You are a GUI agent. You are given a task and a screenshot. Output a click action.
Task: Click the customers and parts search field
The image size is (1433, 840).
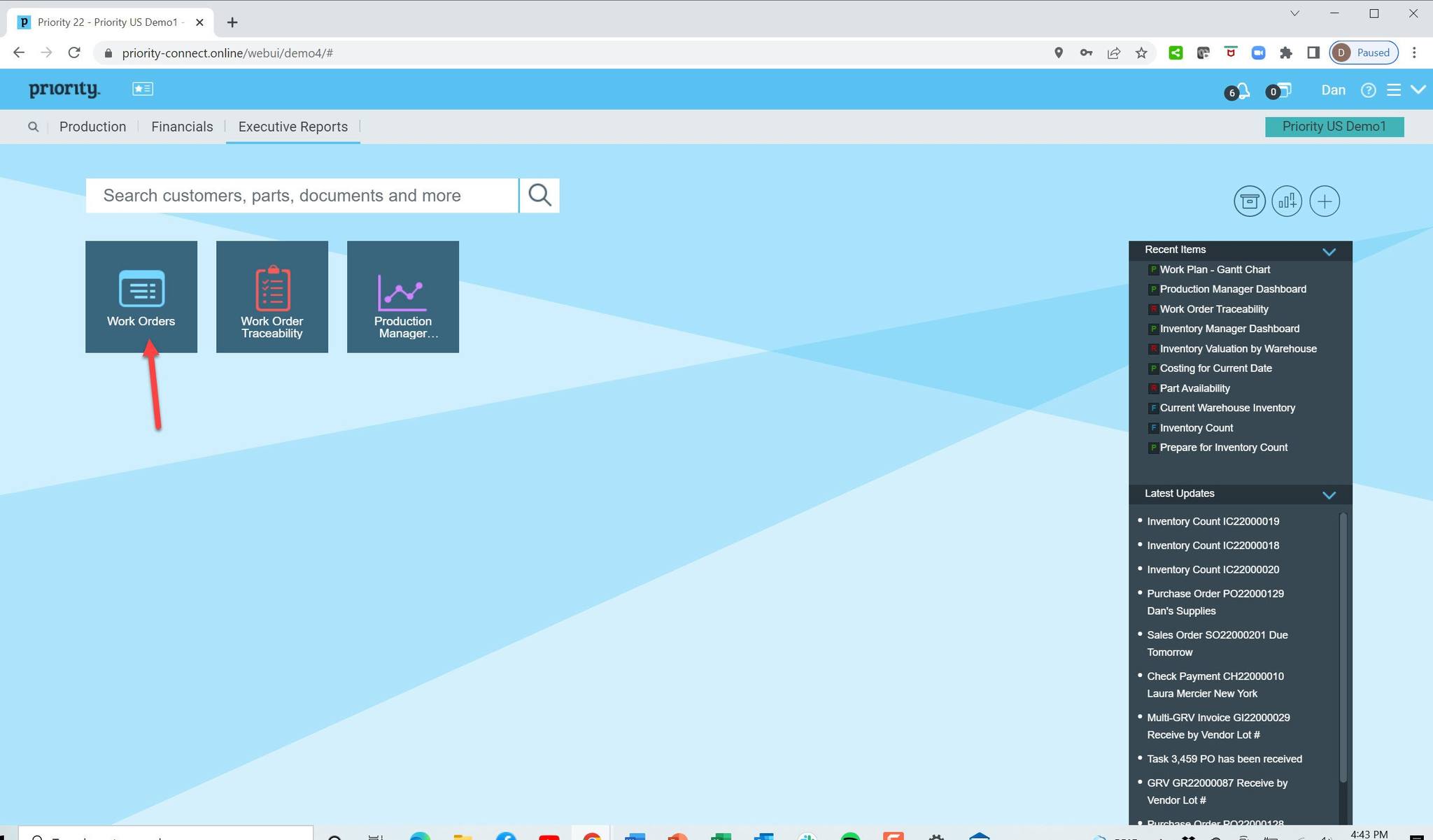tap(302, 195)
